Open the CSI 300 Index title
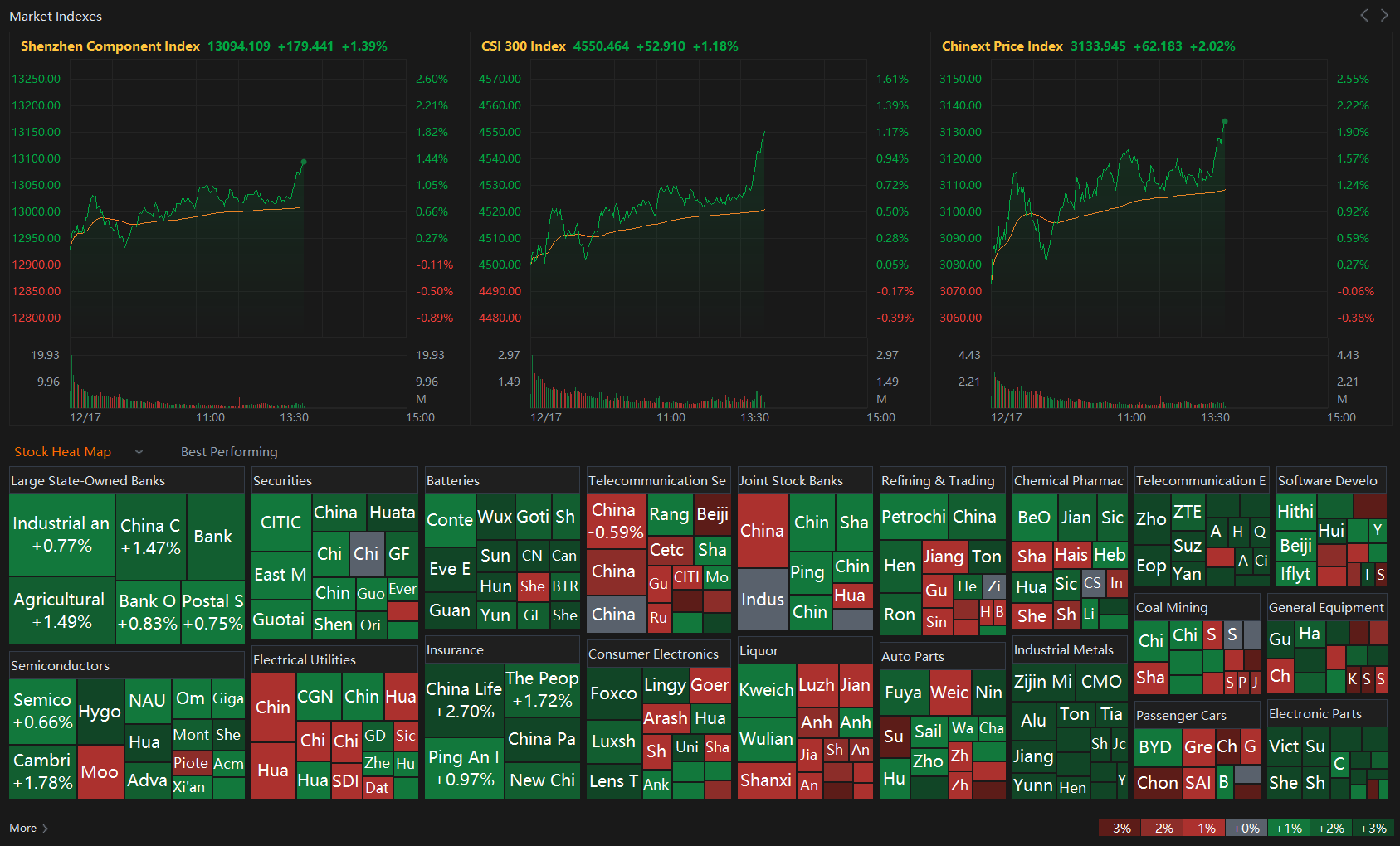Viewport: 1400px width, 846px height. (524, 46)
